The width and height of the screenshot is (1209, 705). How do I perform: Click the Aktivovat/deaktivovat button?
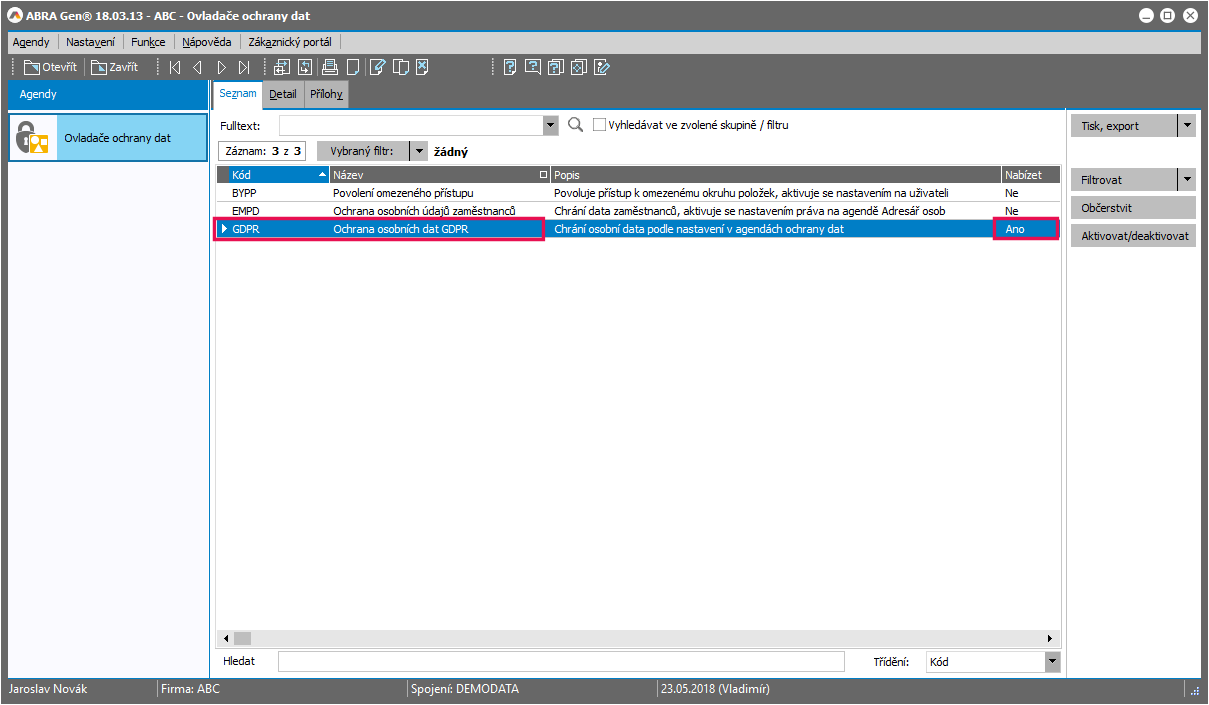pos(1132,236)
